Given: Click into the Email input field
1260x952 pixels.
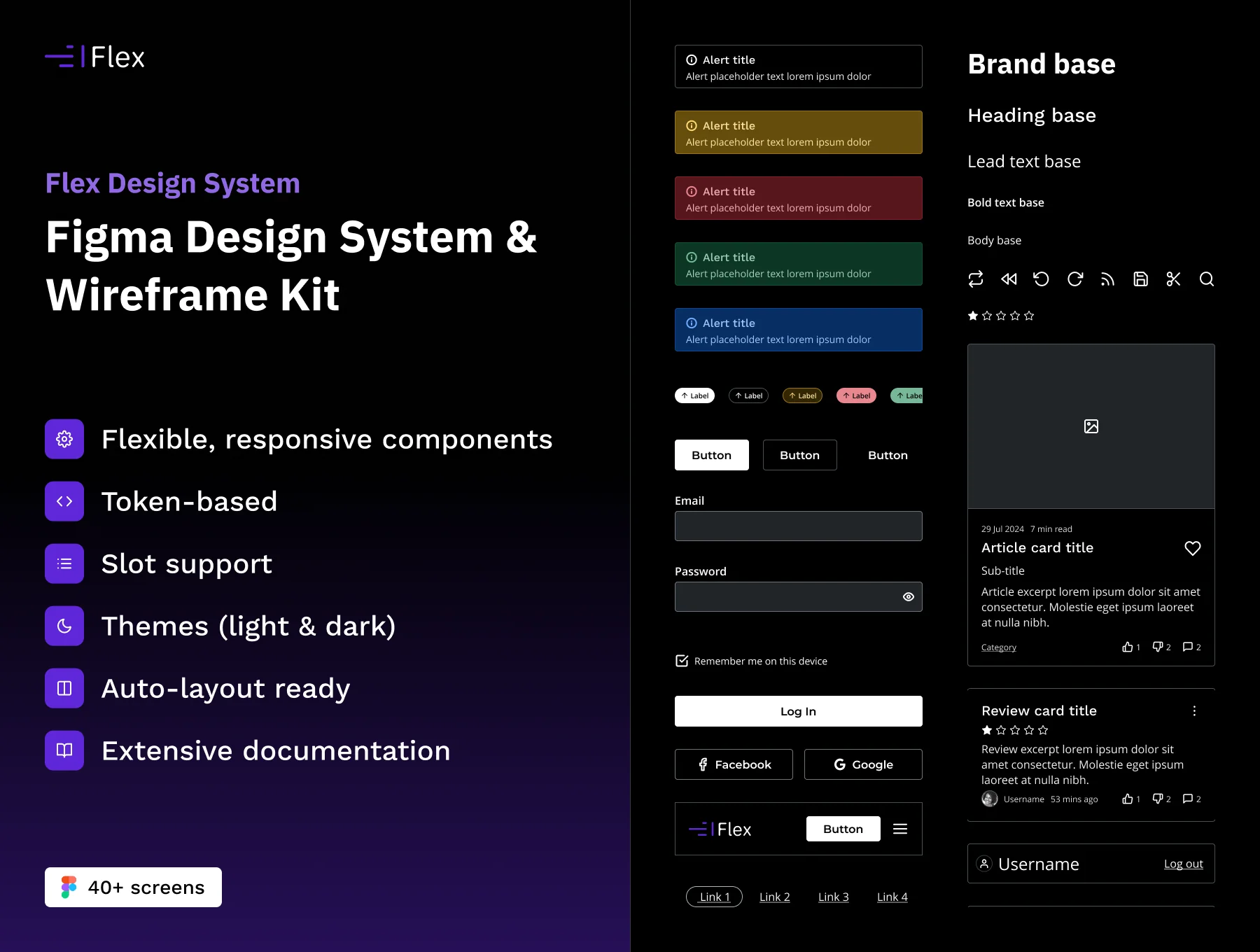Looking at the screenshot, I should tap(799, 526).
